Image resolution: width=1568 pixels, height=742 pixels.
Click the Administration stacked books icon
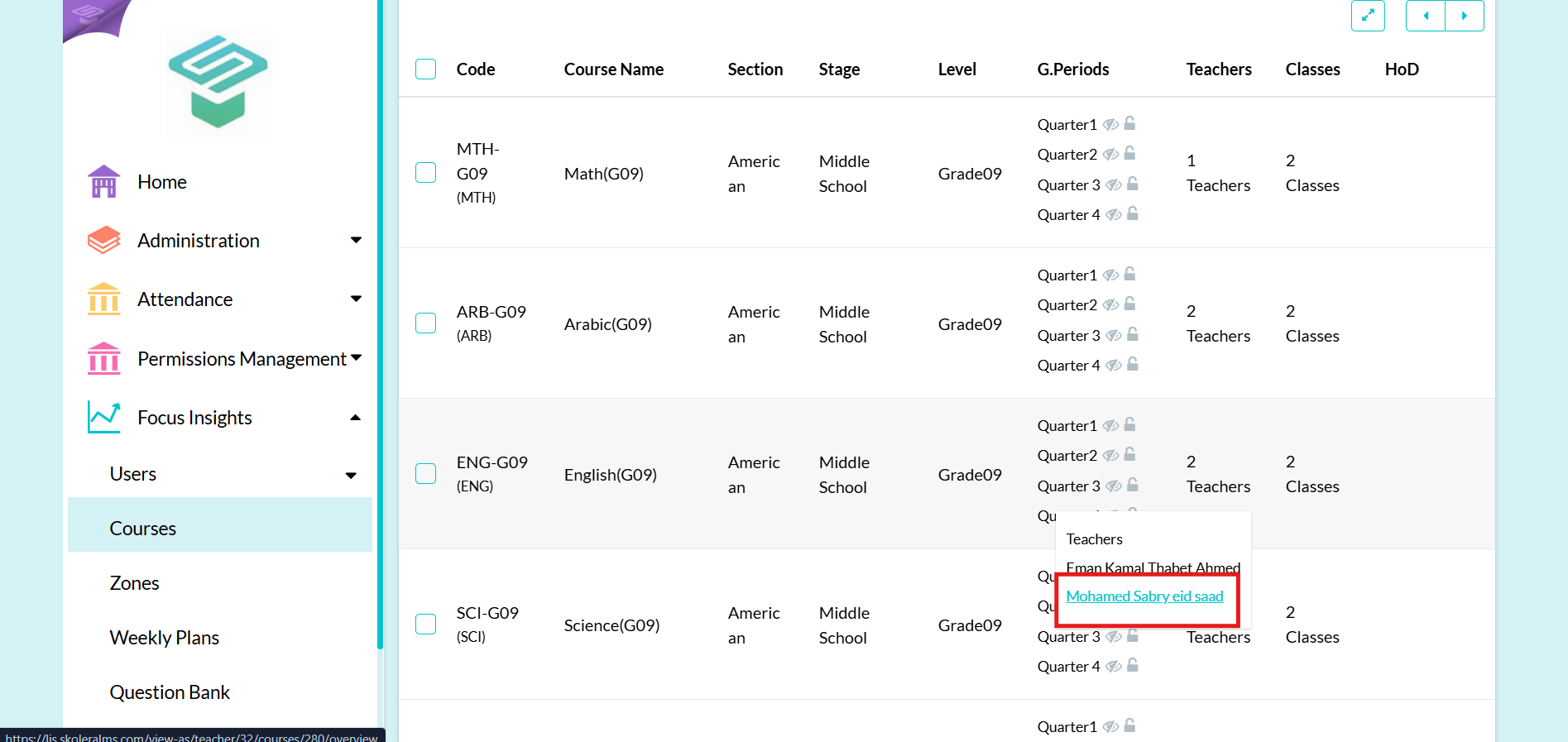tap(103, 241)
